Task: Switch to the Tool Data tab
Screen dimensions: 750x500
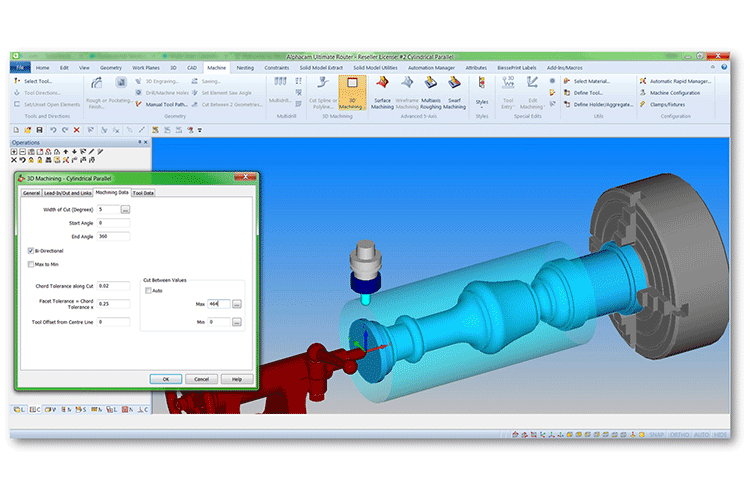Action: coord(143,193)
